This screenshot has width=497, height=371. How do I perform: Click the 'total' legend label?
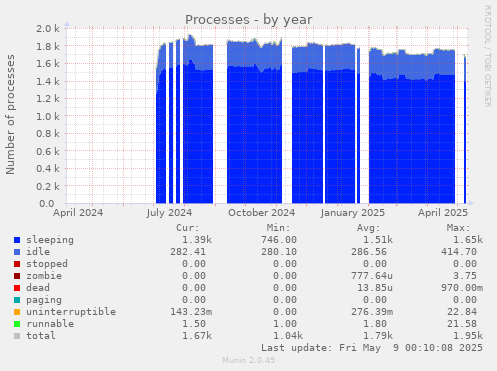point(41,336)
